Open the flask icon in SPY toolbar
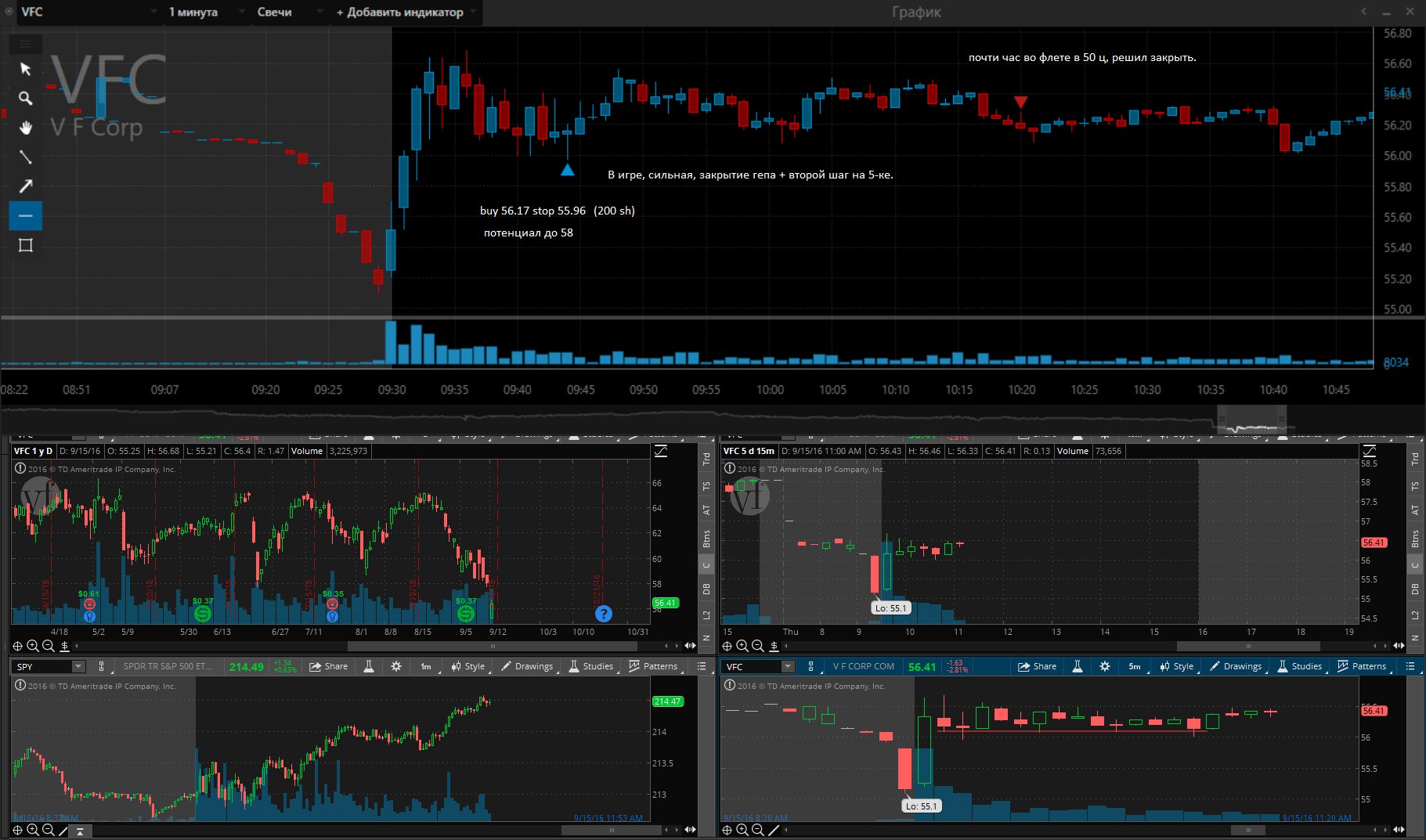 tap(369, 666)
